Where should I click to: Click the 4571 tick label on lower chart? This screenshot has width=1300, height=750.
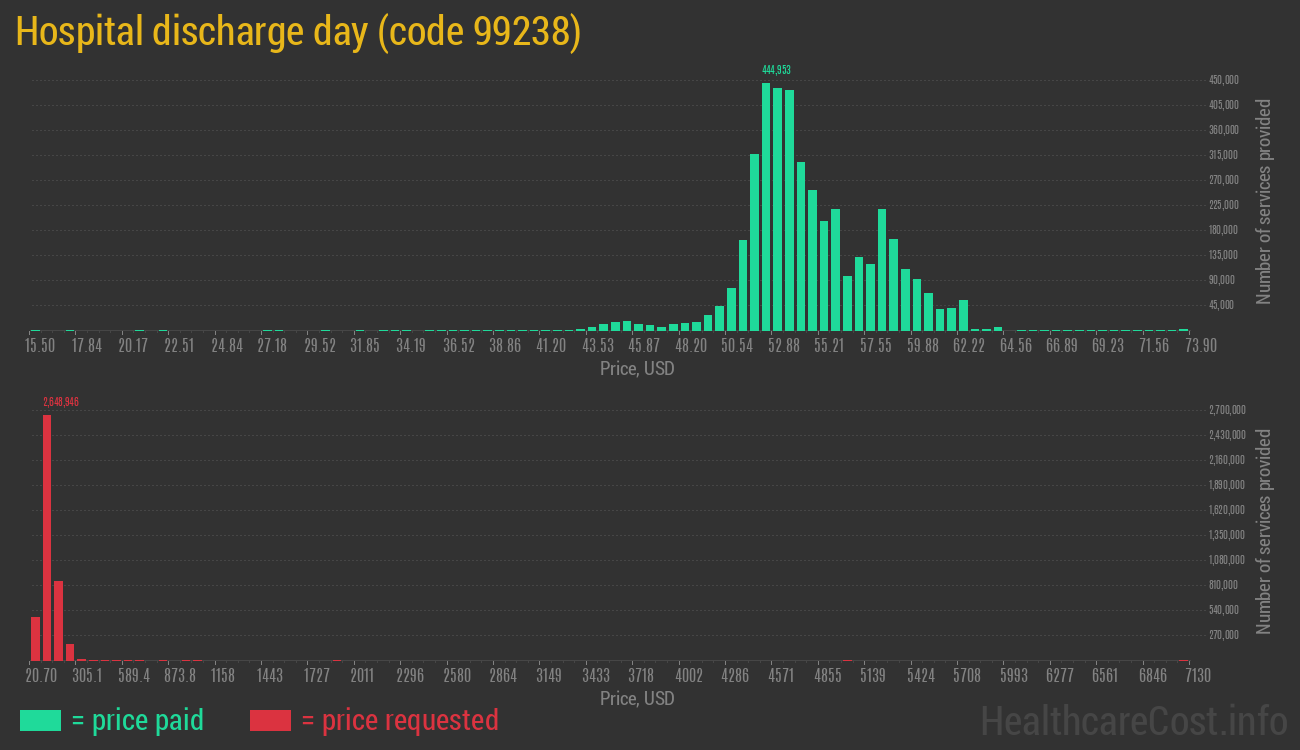tap(781, 676)
